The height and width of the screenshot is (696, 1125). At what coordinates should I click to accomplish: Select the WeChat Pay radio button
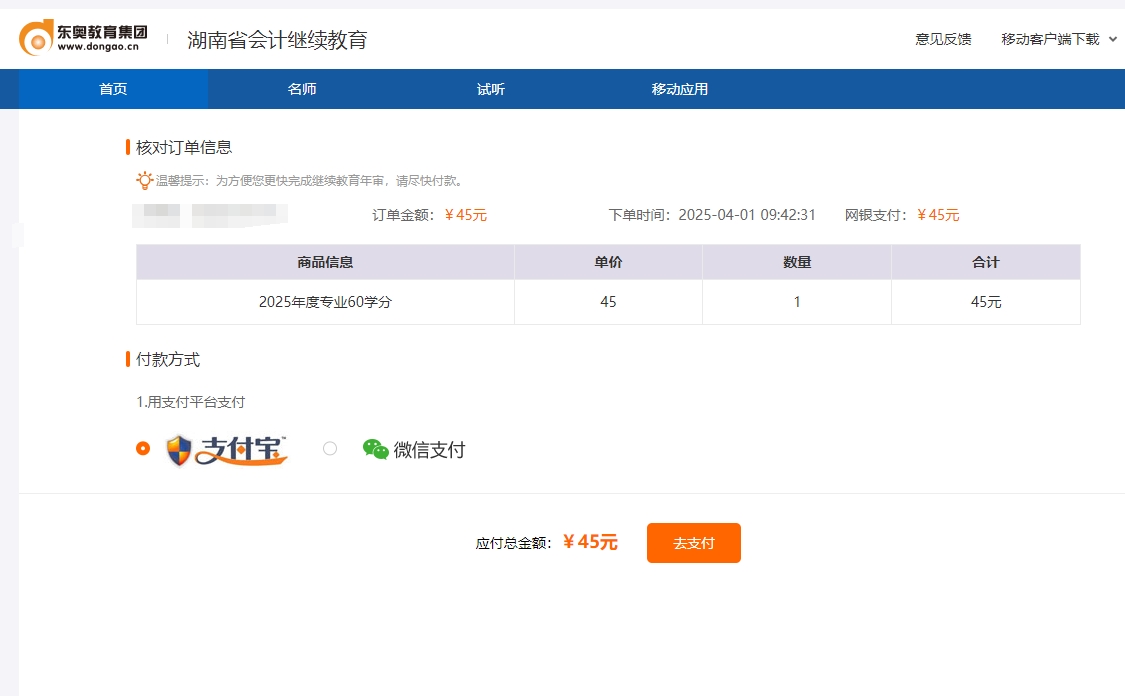330,449
